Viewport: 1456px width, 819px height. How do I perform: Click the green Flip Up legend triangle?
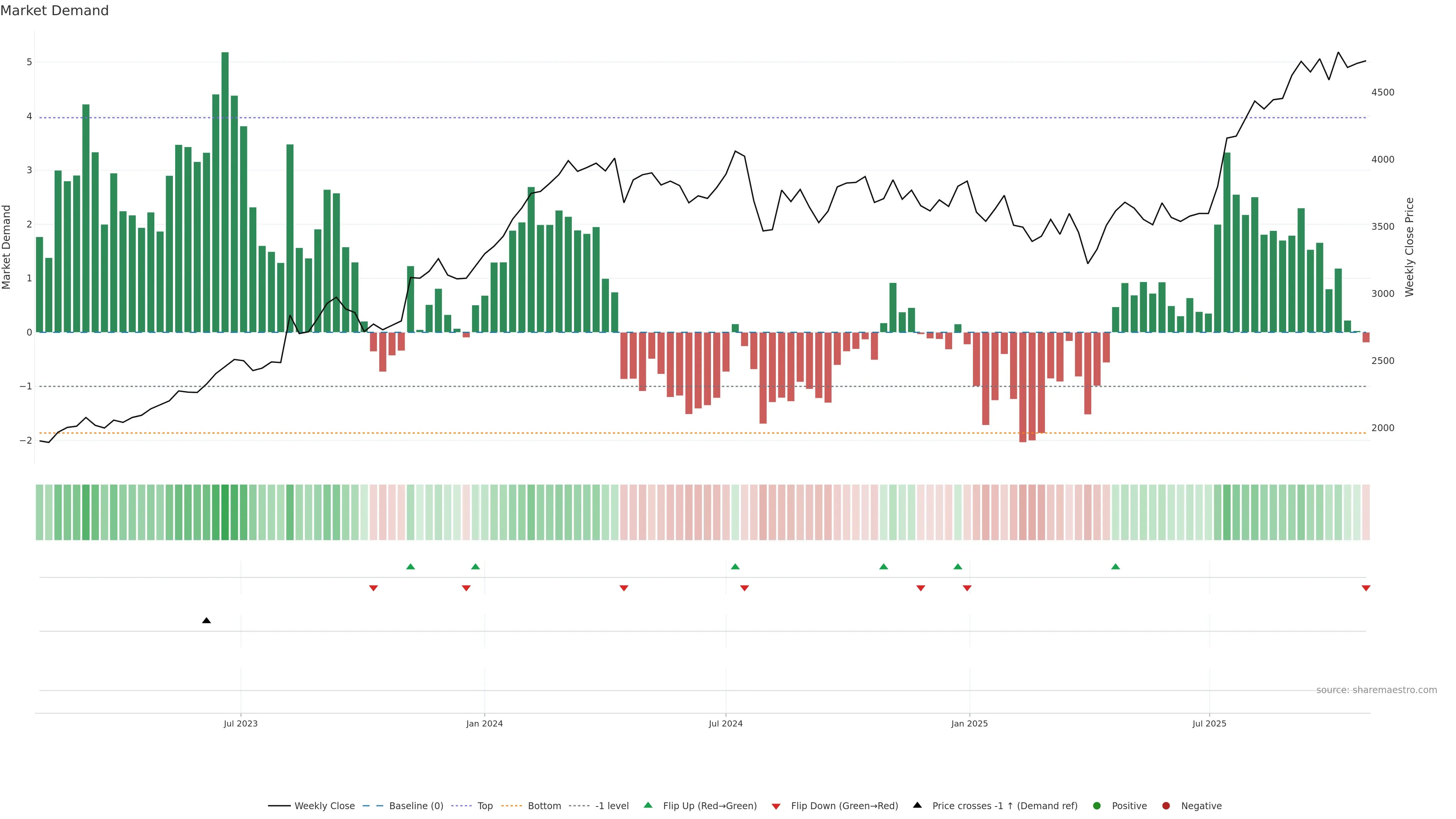[x=648, y=805]
